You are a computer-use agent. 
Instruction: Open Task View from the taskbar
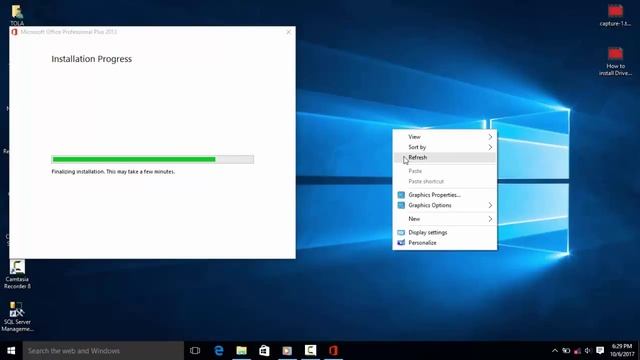pyautogui.click(x=195, y=351)
